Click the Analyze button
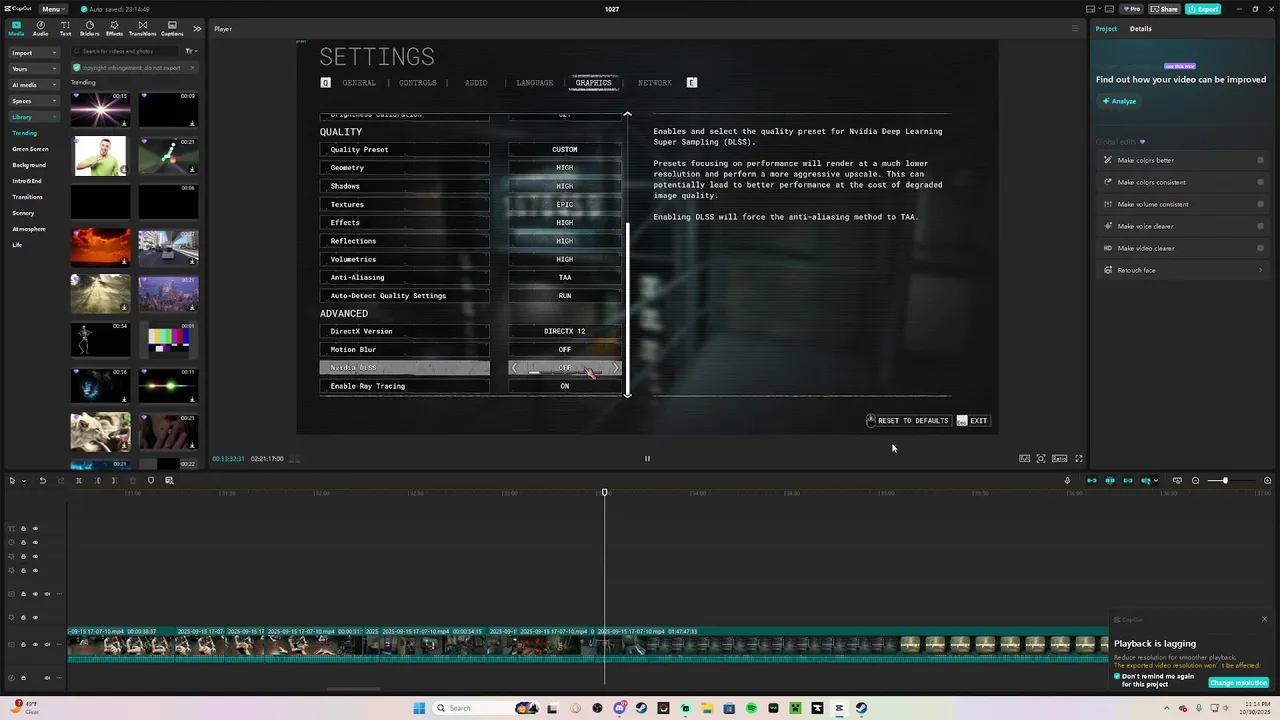1280x720 pixels. (x=1119, y=101)
